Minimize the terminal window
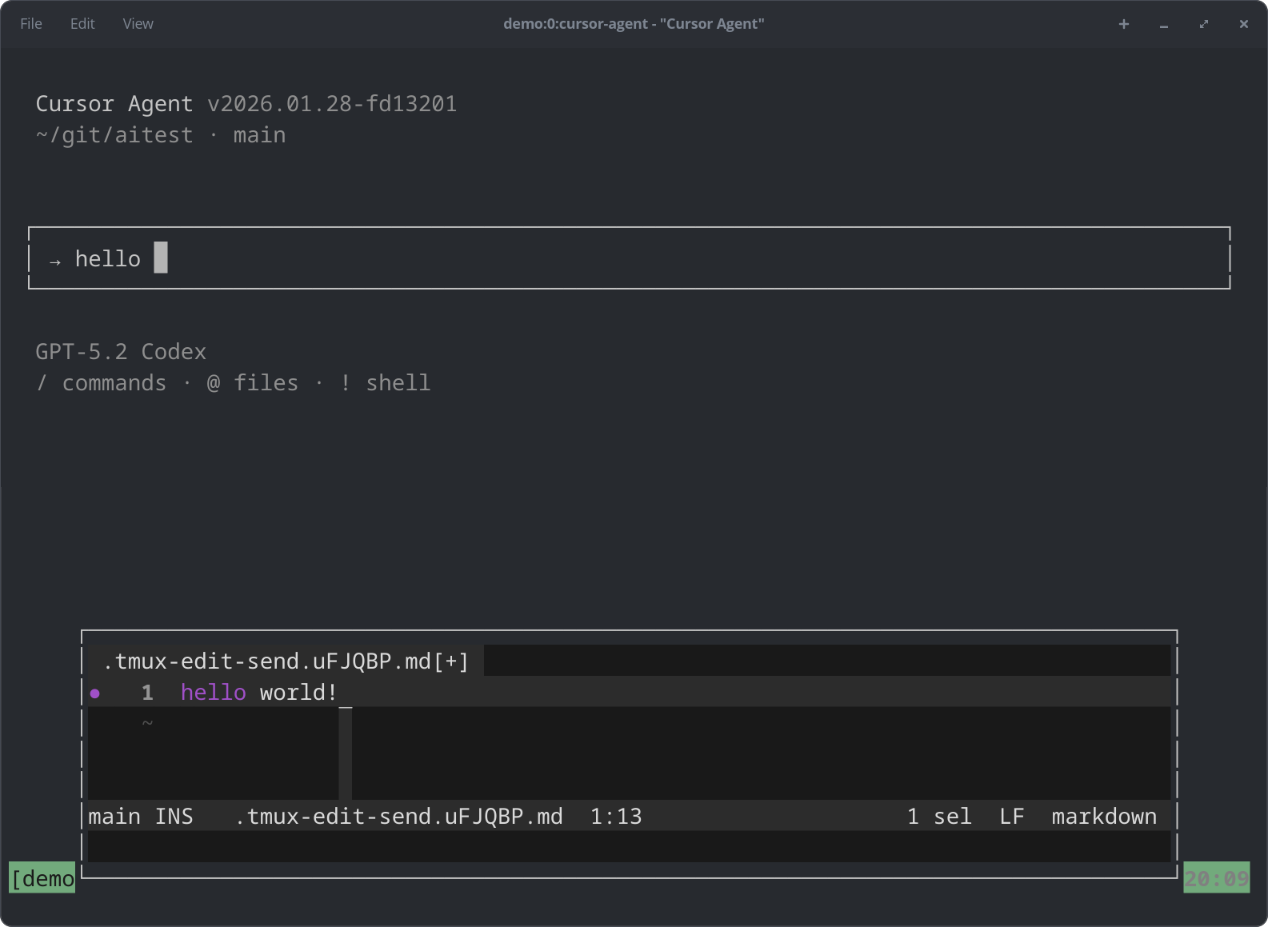 click(x=1164, y=24)
